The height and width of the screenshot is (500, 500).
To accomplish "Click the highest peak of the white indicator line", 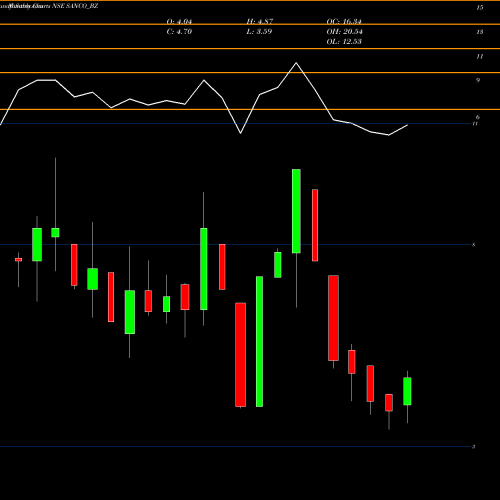I will pyautogui.click(x=296, y=63).
